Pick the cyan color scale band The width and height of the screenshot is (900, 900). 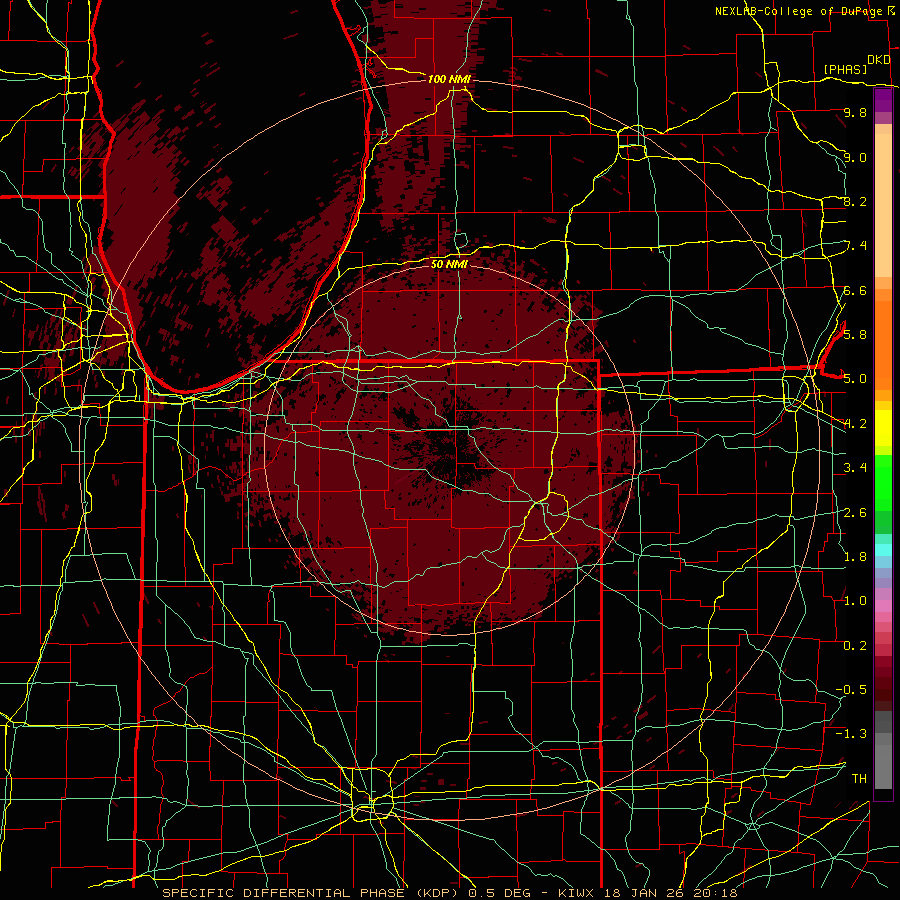point(883,550)
